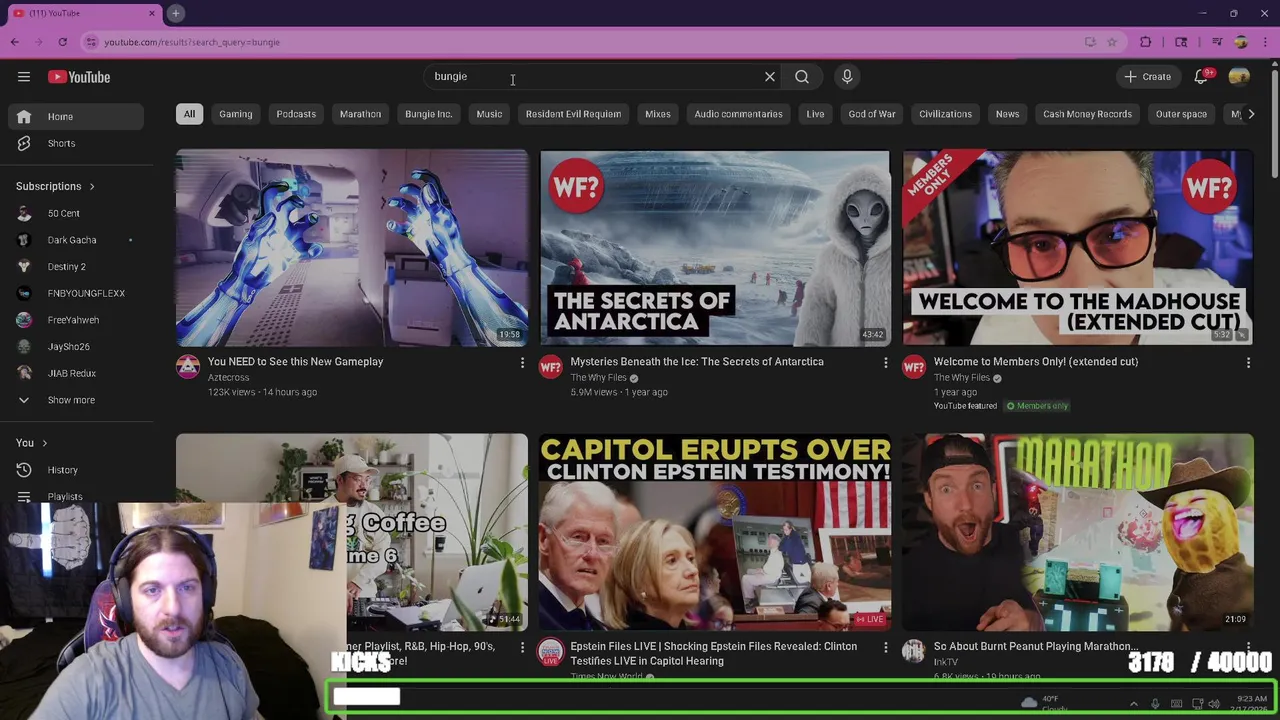Select the Bungie Inc. filter chip

pyautogui.click(x=428, y=114)
